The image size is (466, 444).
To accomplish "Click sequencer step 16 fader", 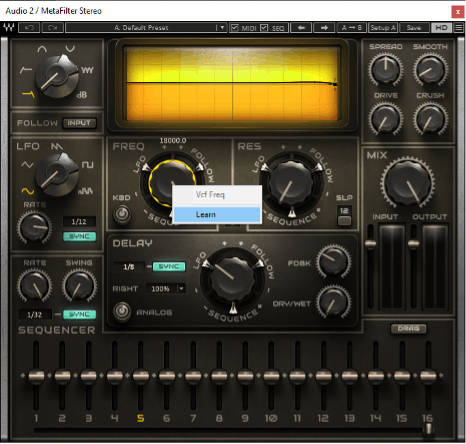I will [428, 375].
